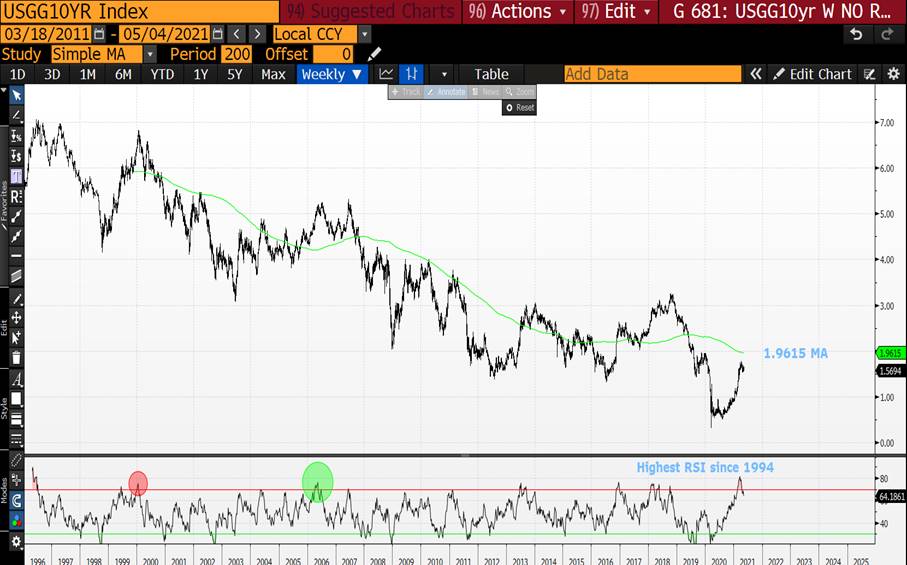Collapse panel with double chevron icon
Image resolution: width=907 pixels, height=565 pixels.
(x=755, y=74)
